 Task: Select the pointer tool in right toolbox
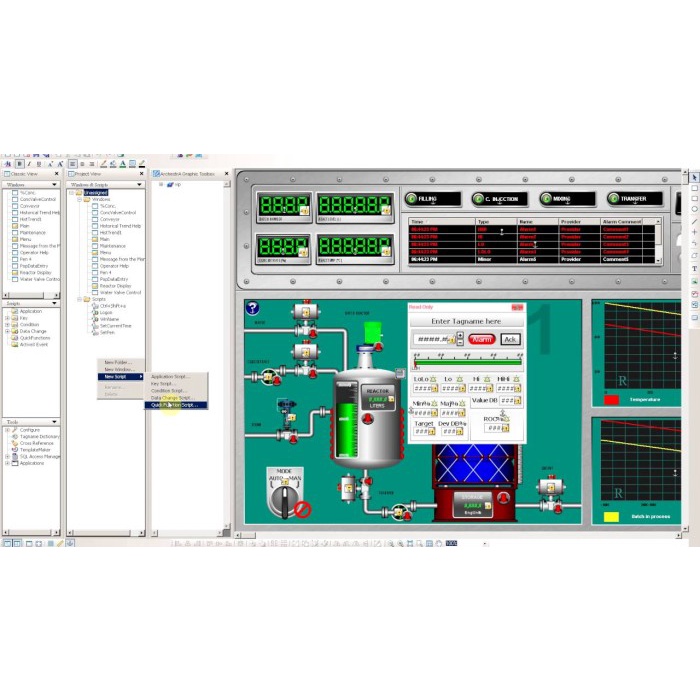click(694, 177)
